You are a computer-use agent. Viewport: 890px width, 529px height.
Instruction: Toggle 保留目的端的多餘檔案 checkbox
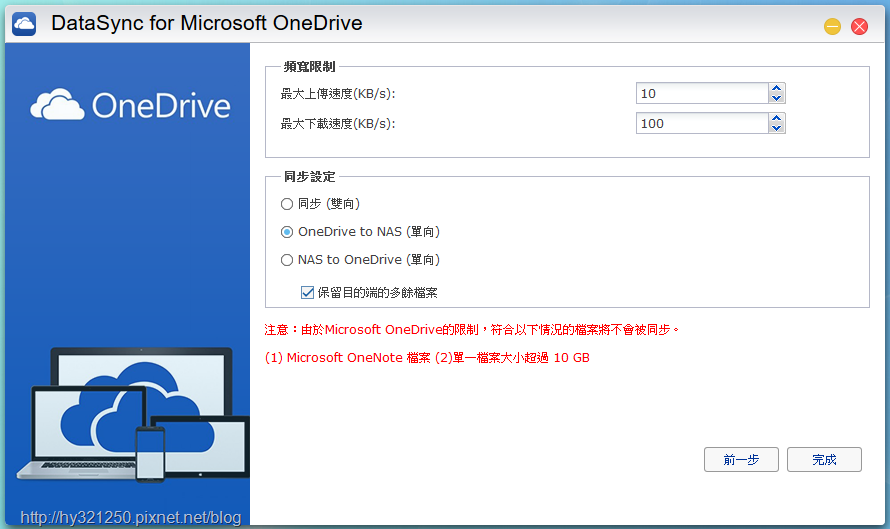click(x=307, y=292)
